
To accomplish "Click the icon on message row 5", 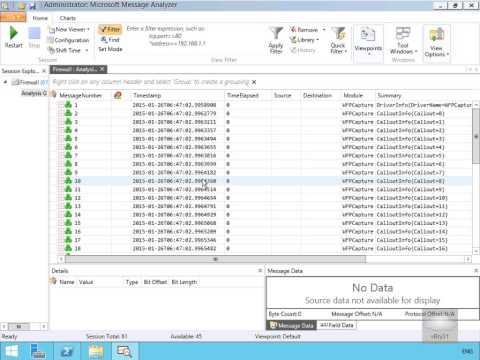I will 68,139.
